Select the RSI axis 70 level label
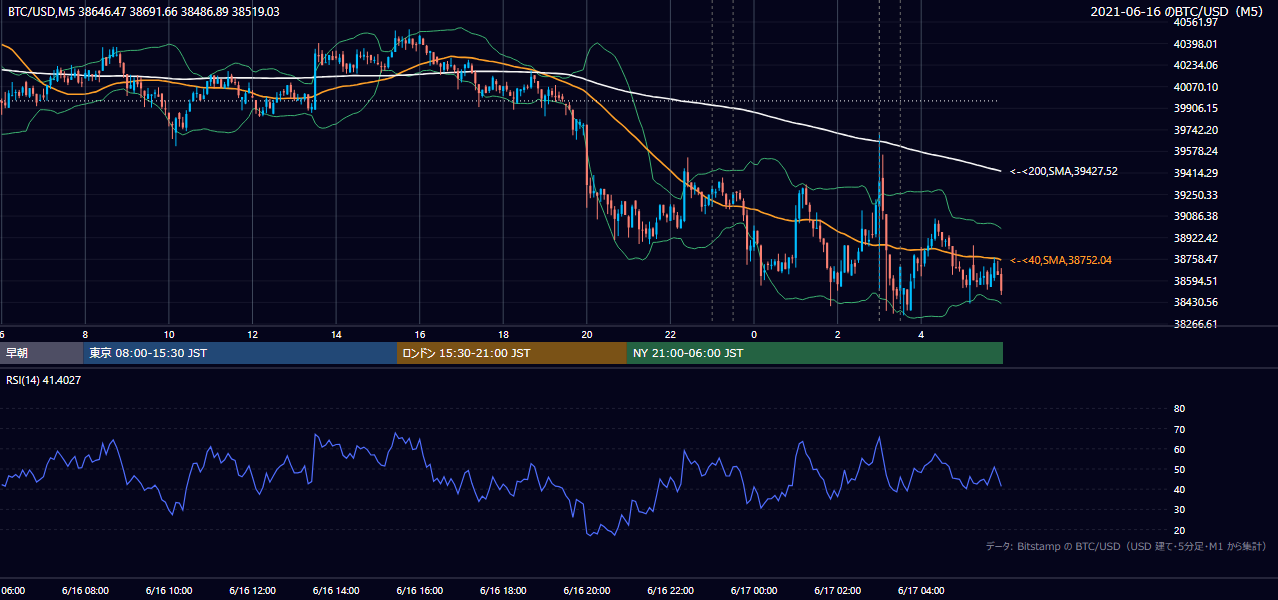The width and height of the screenshot is (1278, 600). point(1179,429)
